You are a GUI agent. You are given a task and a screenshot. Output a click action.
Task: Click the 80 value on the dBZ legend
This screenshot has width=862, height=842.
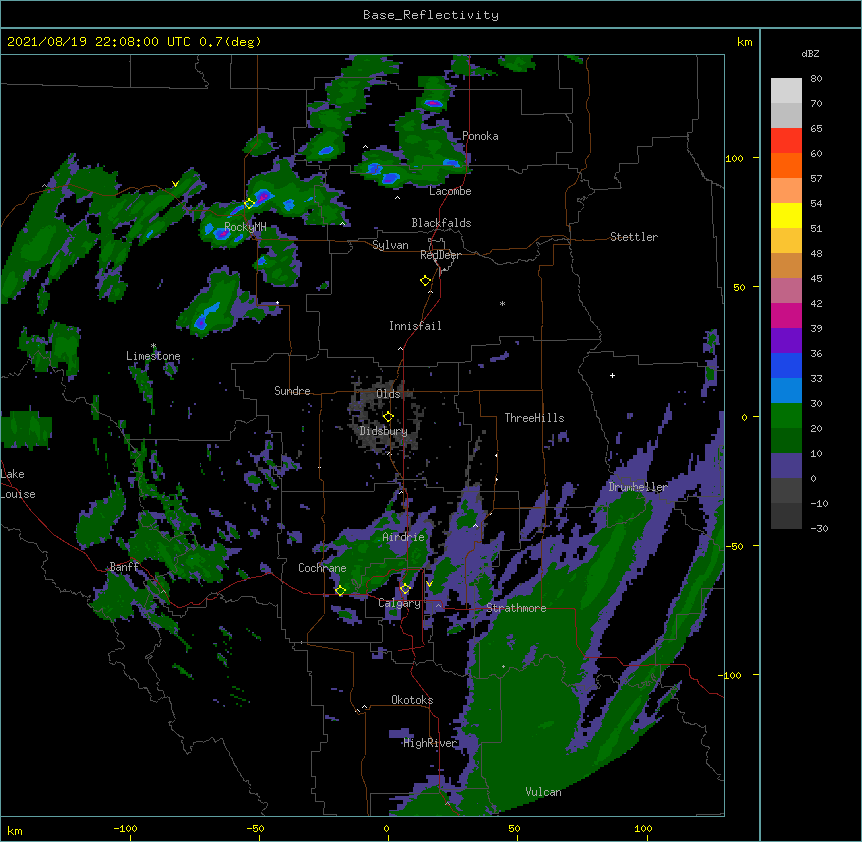tap(816, 79)
